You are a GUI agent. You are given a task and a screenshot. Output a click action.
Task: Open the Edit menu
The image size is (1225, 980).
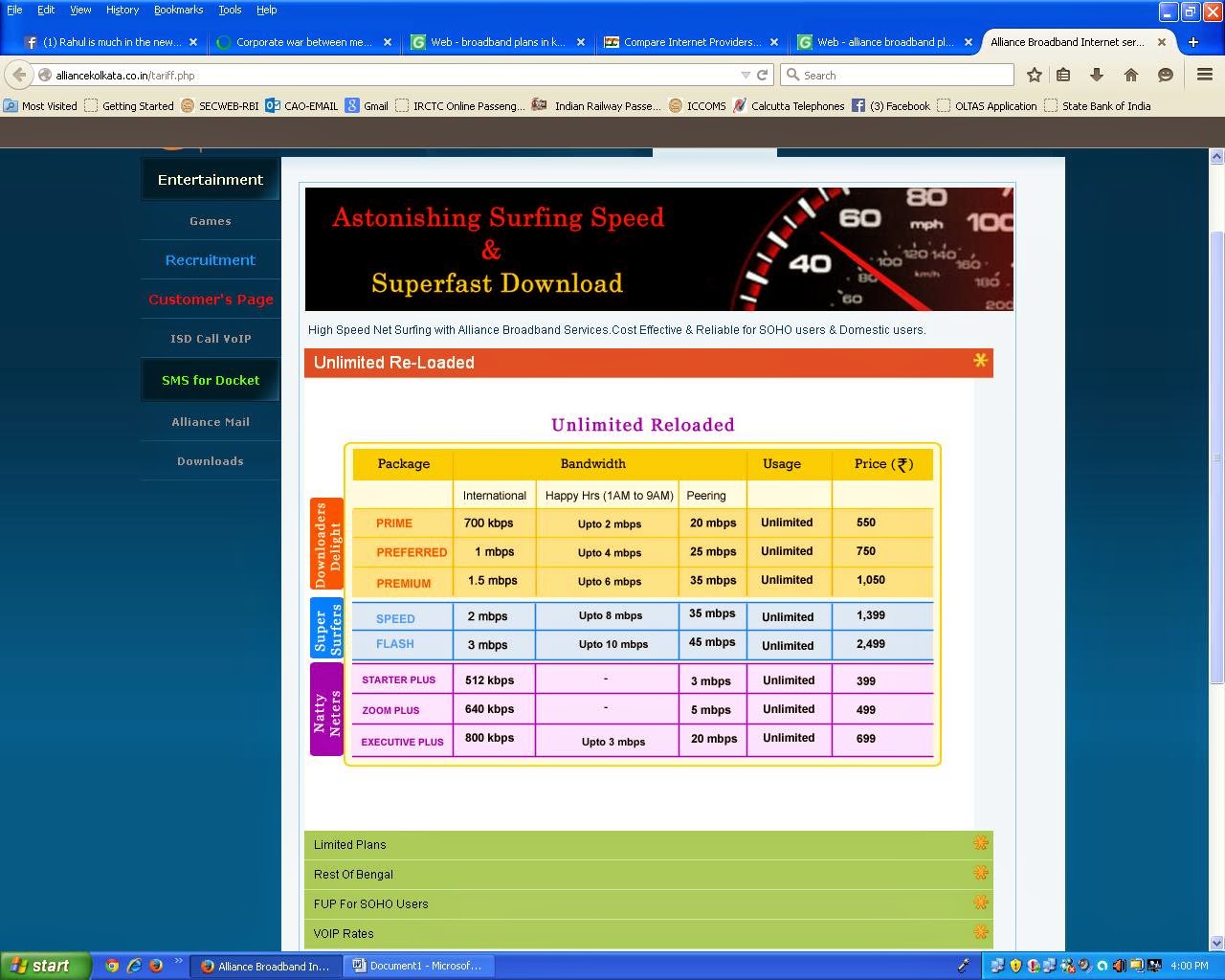coord(46,10)
